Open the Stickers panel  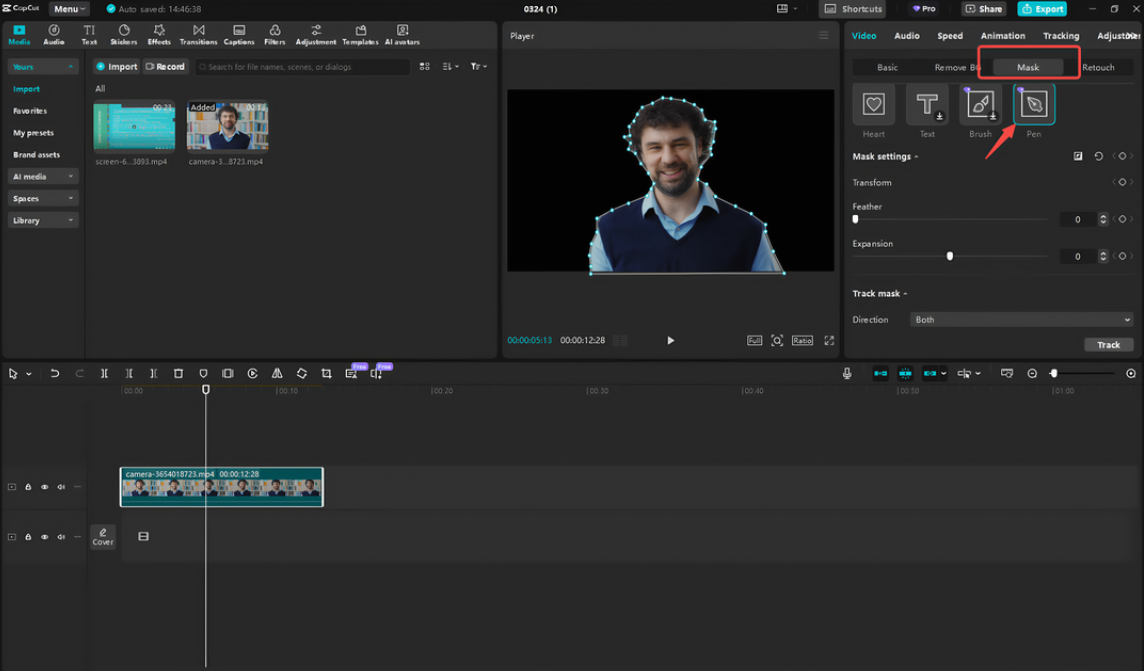[x=124, y=35]
